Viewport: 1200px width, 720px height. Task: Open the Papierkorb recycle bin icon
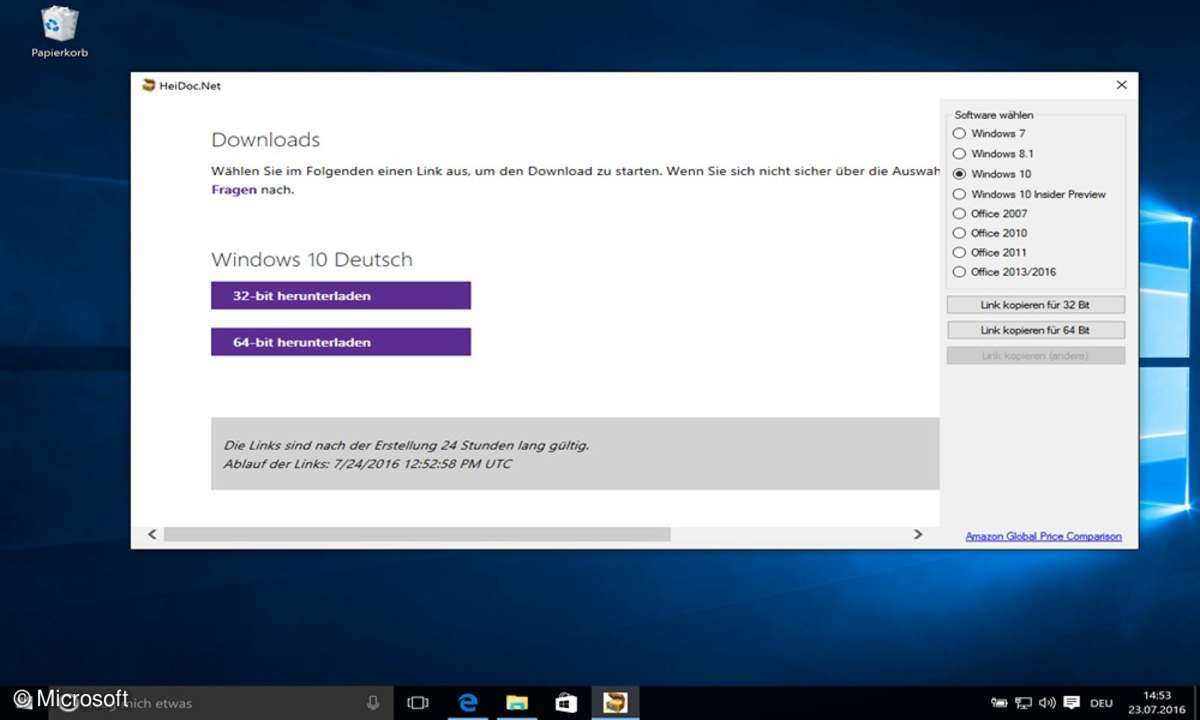pos(59,32)
